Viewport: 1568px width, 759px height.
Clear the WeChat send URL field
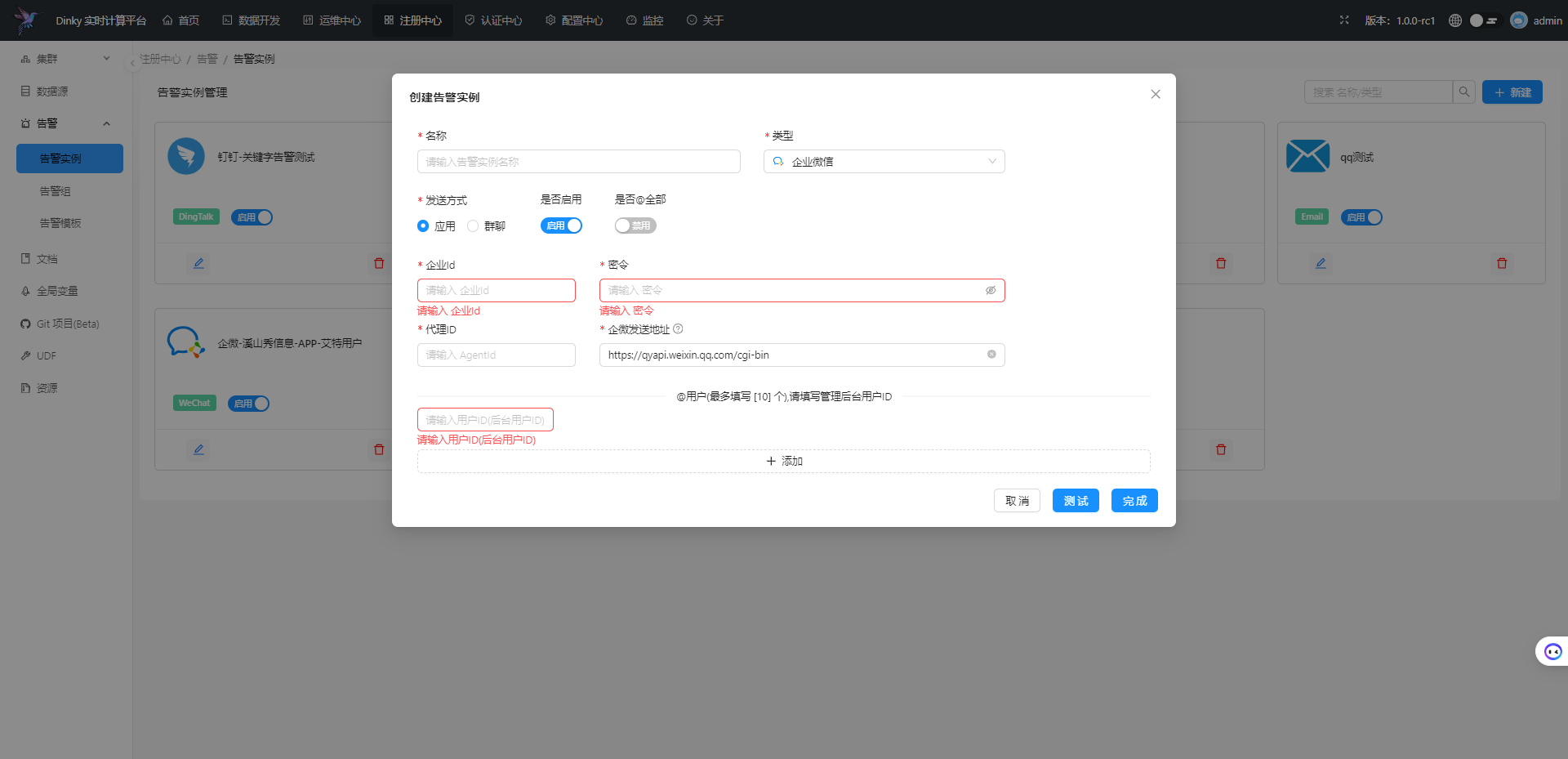tap(991, 355)
